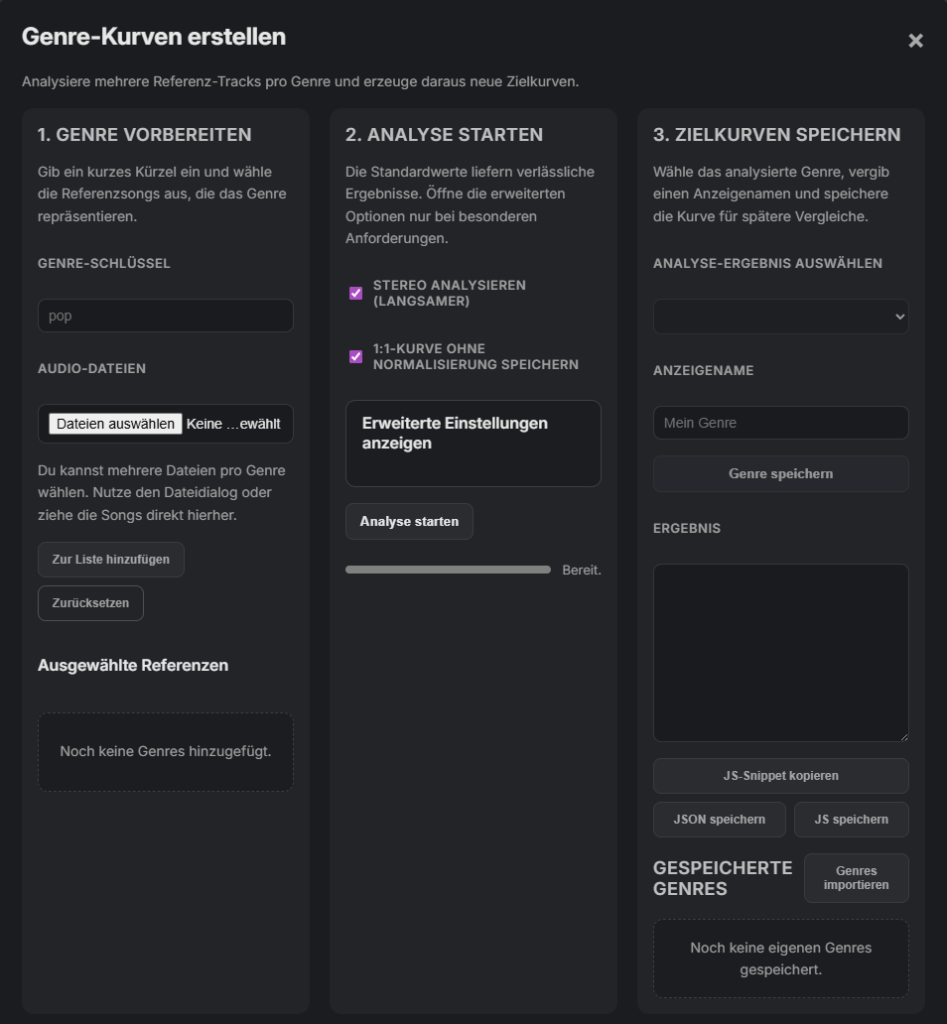Viewport: 947px width, 1024px height.
Task: Toggle 1:1-Kurve ohne Normalisierung speichern checkbox
Action: tap(355, 357)
